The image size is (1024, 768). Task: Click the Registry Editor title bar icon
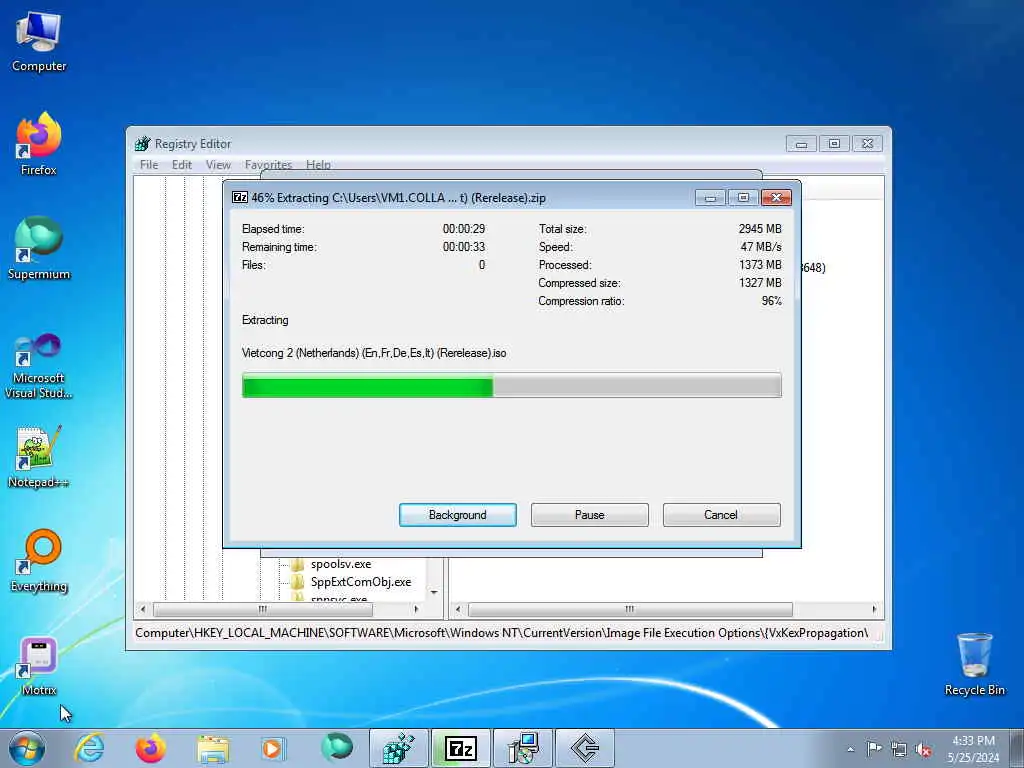pos(142,144)
